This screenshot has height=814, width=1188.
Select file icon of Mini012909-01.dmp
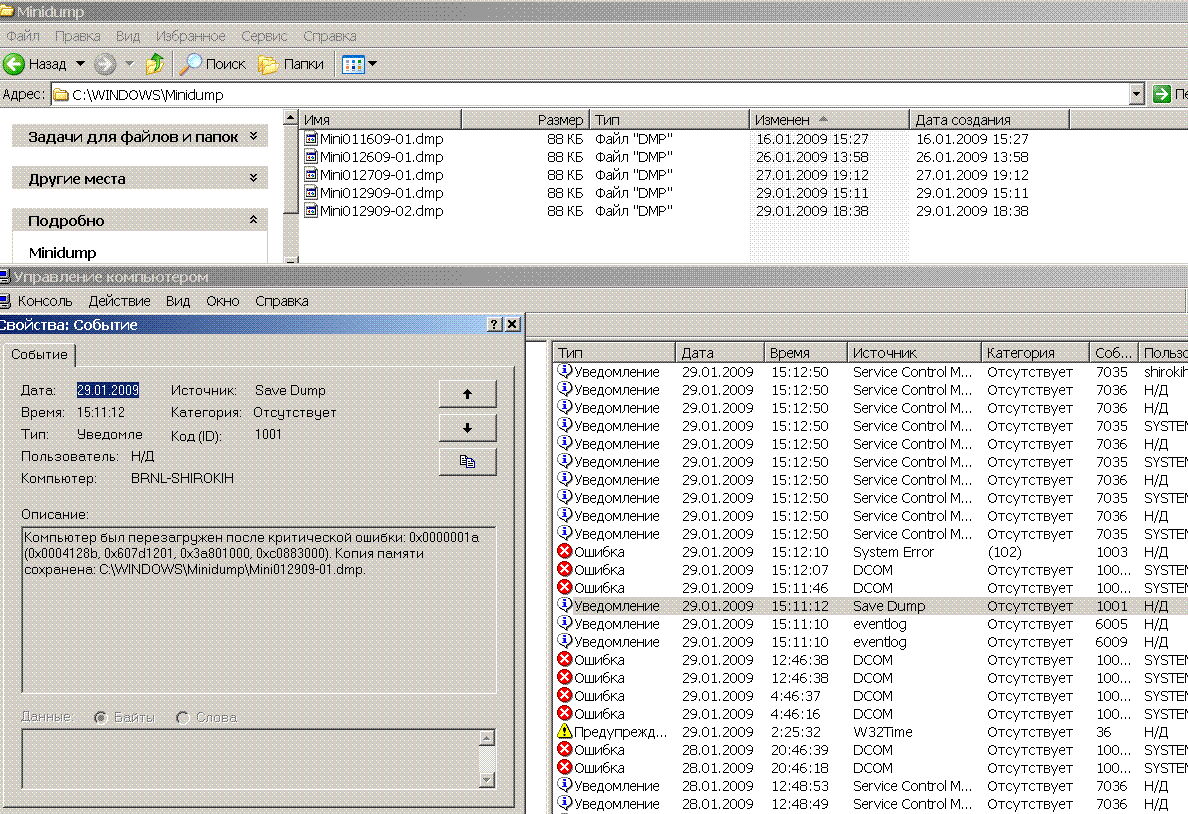tap(311, 193)
